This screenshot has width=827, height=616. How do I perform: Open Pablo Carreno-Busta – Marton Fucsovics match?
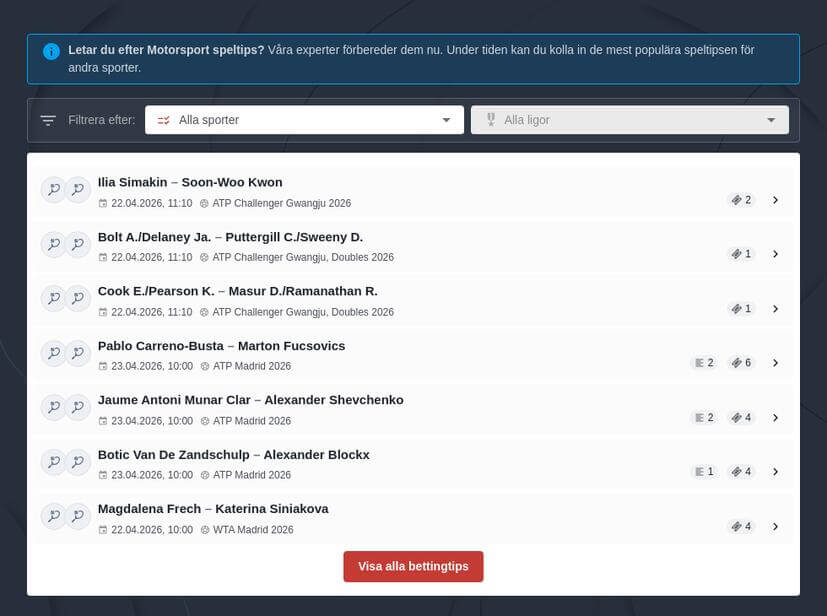pyautogui.click(x=221, y=346)
